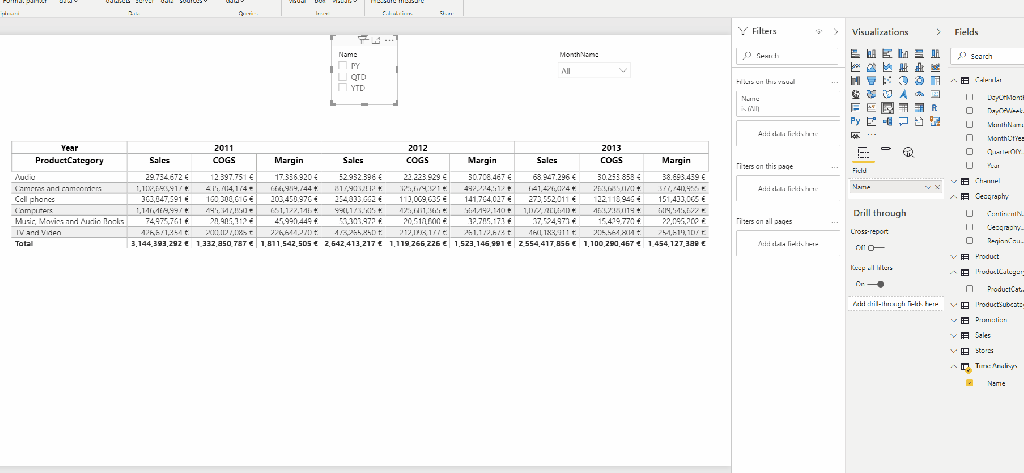
Task: Check the QTD slicer checkbox
Action: 342,76
